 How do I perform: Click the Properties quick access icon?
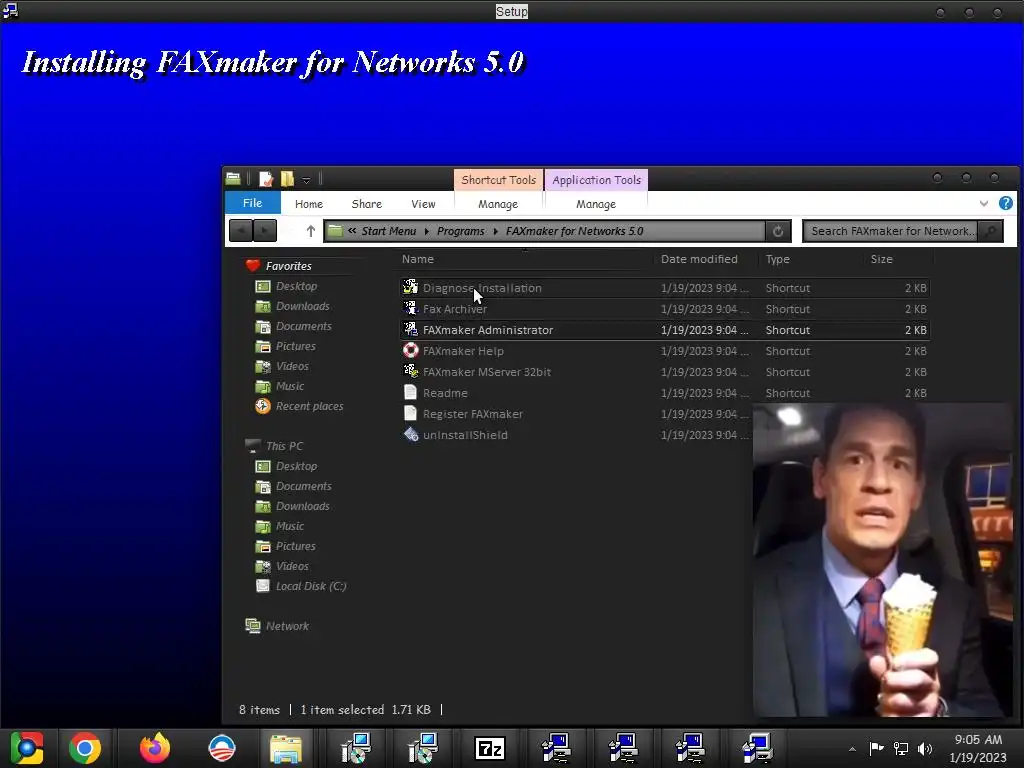(x=266, y=178)
